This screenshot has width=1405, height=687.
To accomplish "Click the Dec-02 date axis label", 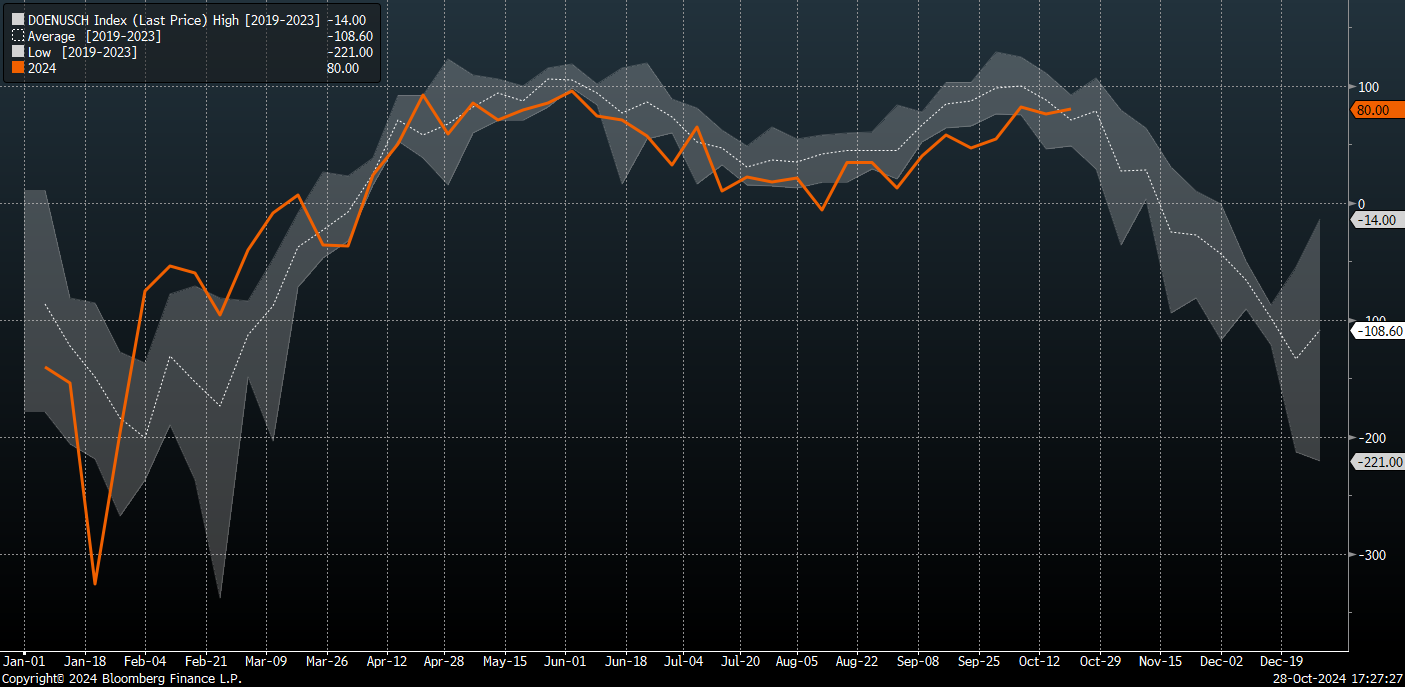I will coord(1221,662).
